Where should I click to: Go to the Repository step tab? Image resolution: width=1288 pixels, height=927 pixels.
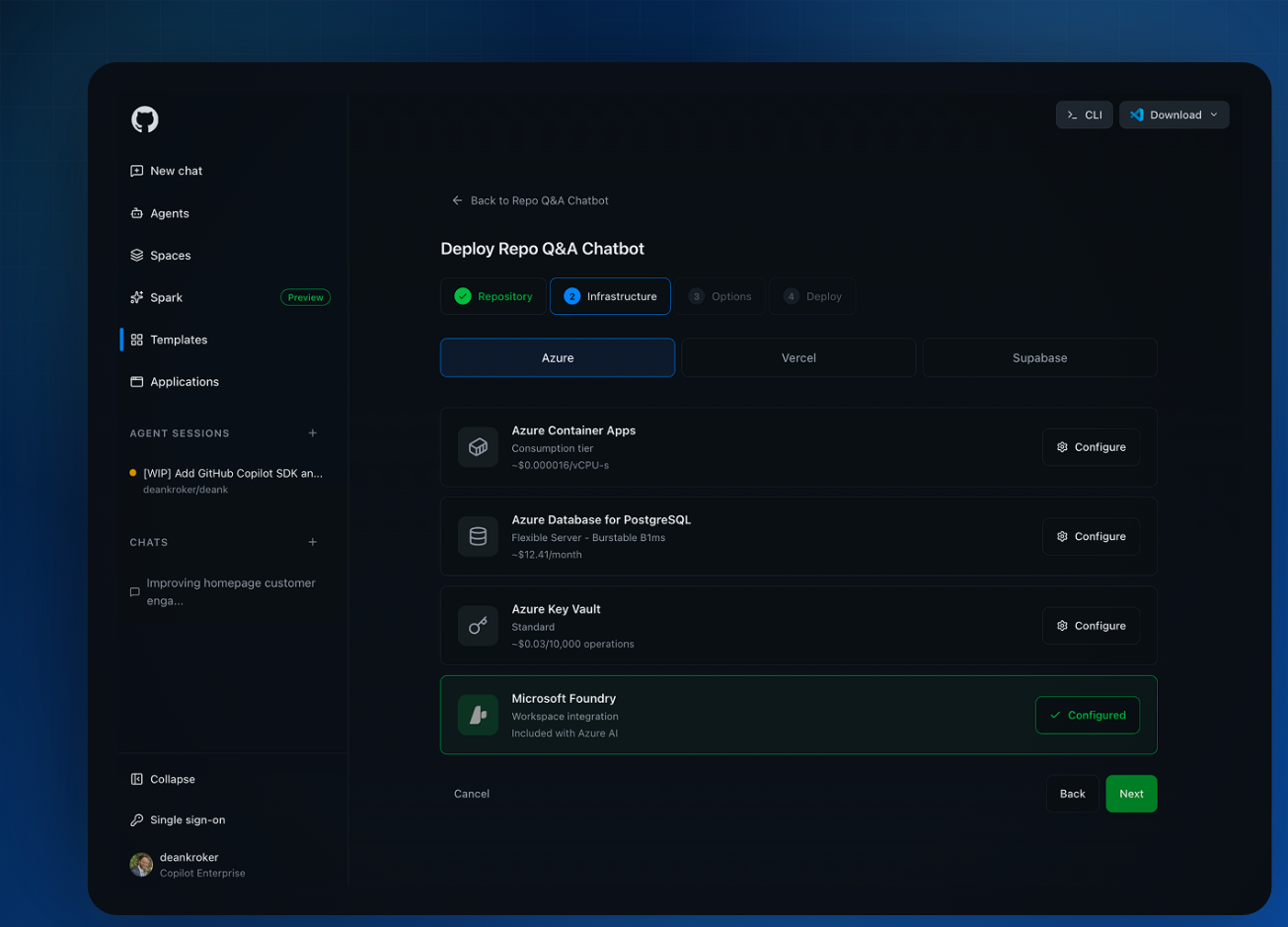[x=493, y=296]
